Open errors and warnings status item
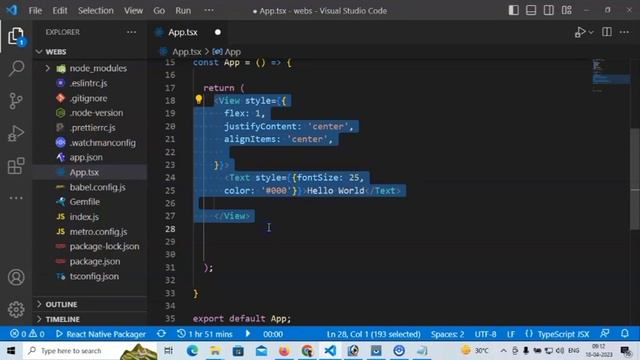 [27, 334]
